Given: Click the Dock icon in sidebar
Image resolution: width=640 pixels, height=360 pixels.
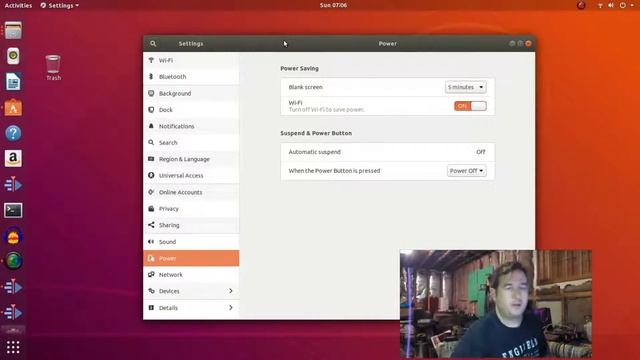Looking at the screenshot, I should 151,110.
